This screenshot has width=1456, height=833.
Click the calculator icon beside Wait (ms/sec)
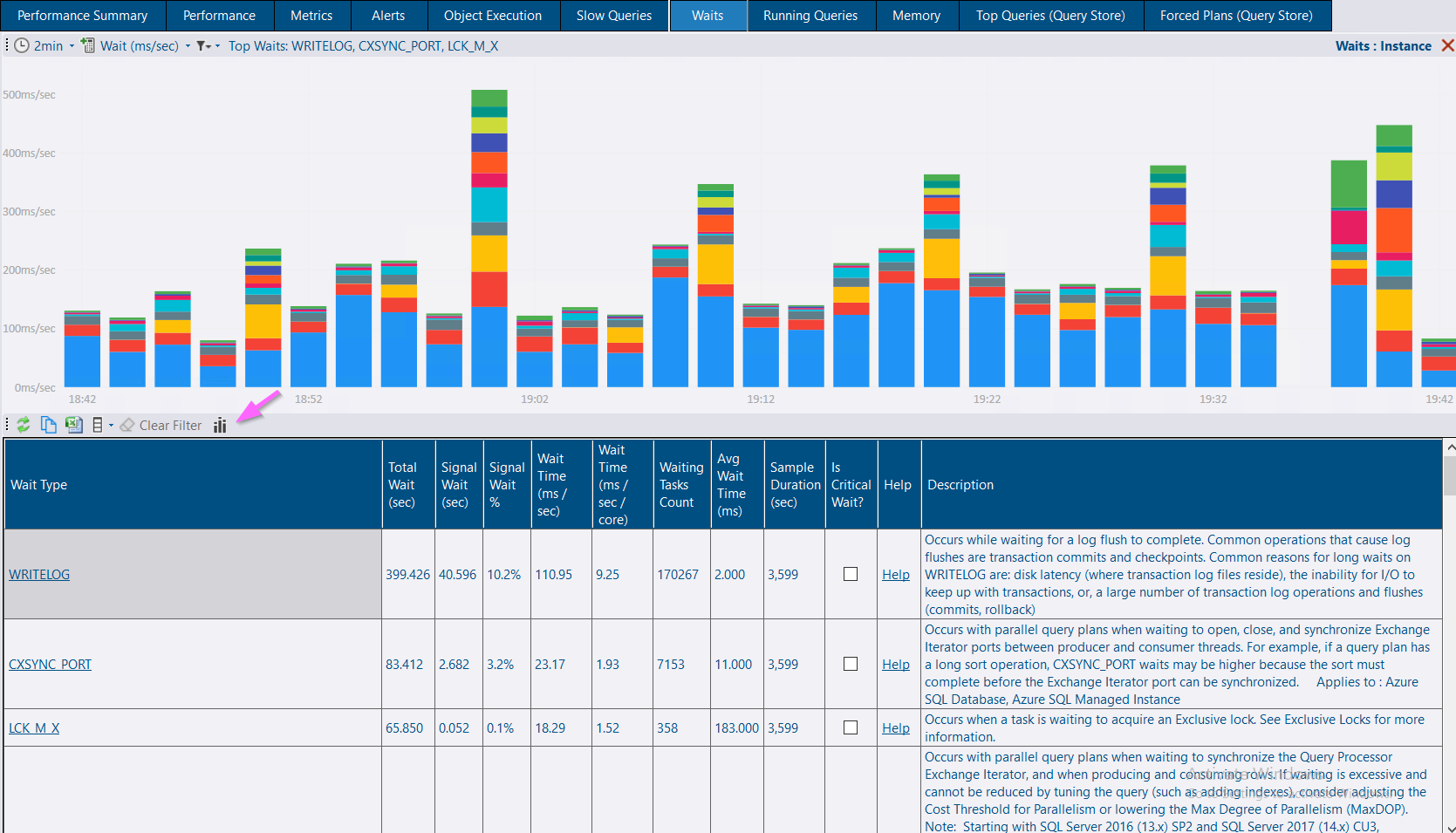(x=88, y=46)
